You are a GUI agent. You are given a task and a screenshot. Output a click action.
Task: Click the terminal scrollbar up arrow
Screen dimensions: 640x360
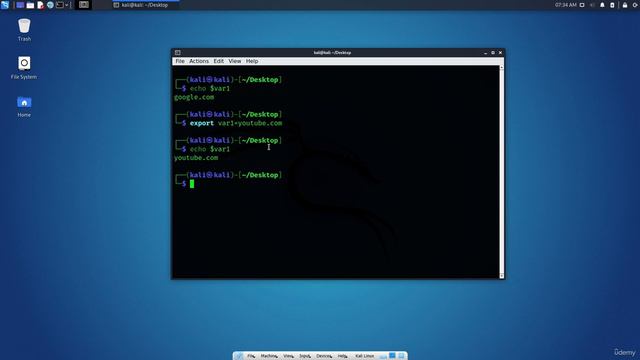[502, 67]
